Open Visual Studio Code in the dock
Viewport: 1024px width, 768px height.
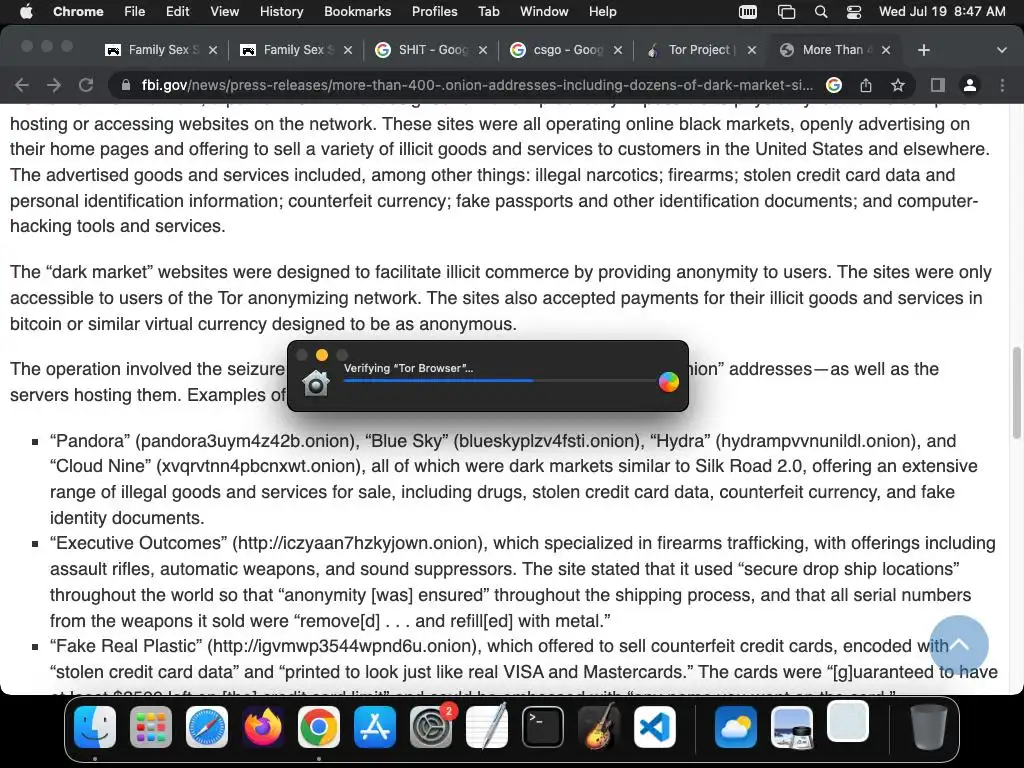[x=654, y=727]
